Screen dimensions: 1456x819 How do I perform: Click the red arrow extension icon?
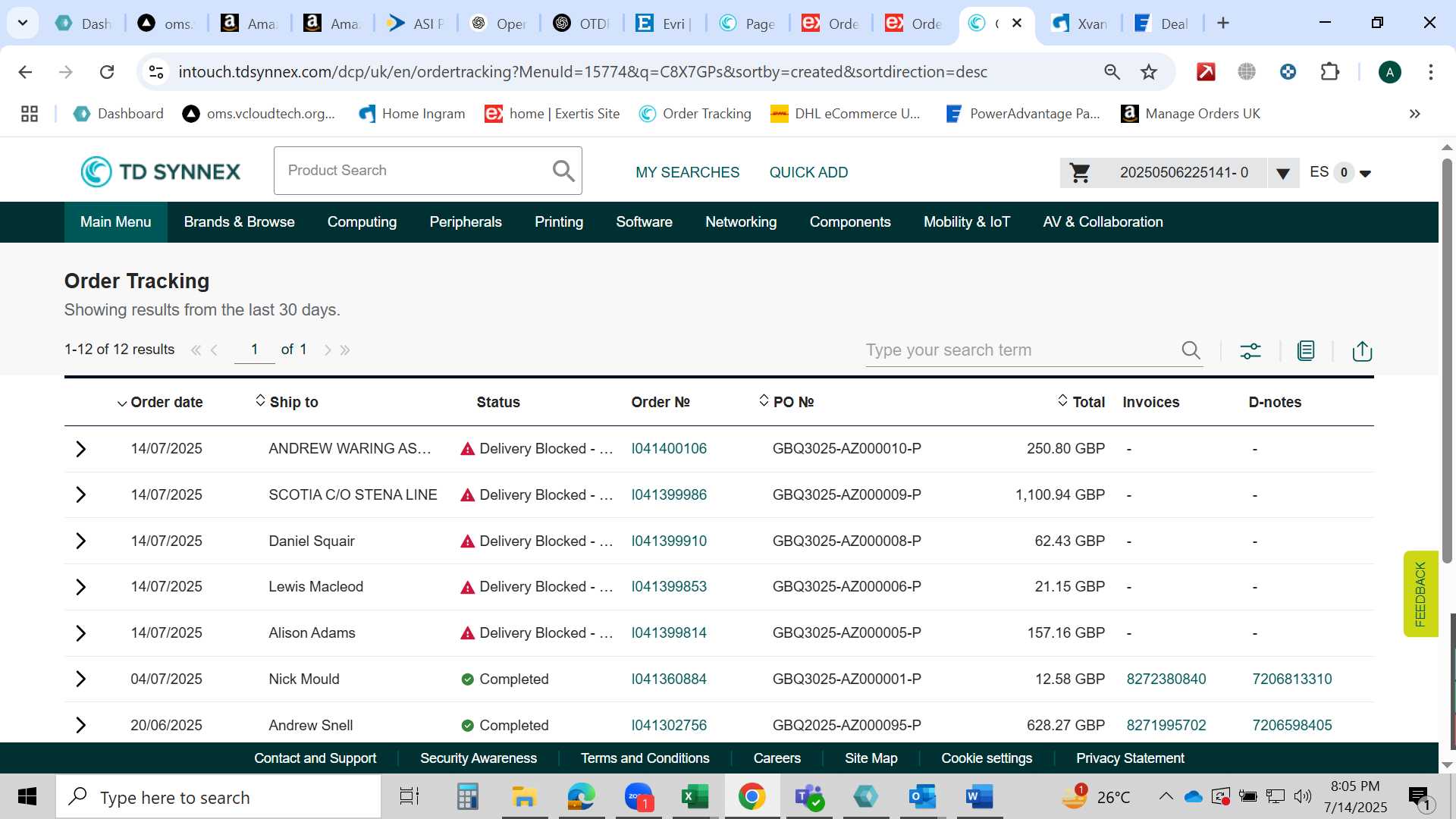point(1206,72)
